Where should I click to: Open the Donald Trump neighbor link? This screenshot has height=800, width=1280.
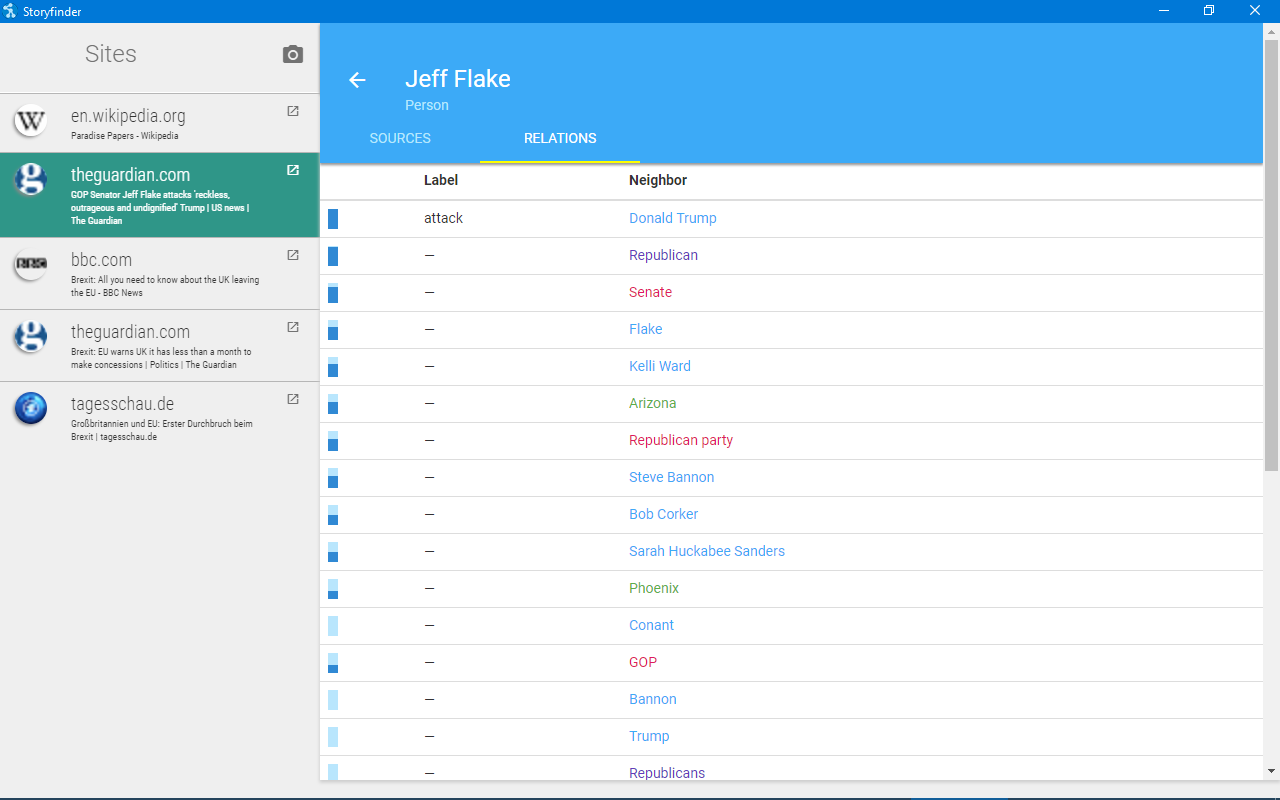(x=673, y=218)
